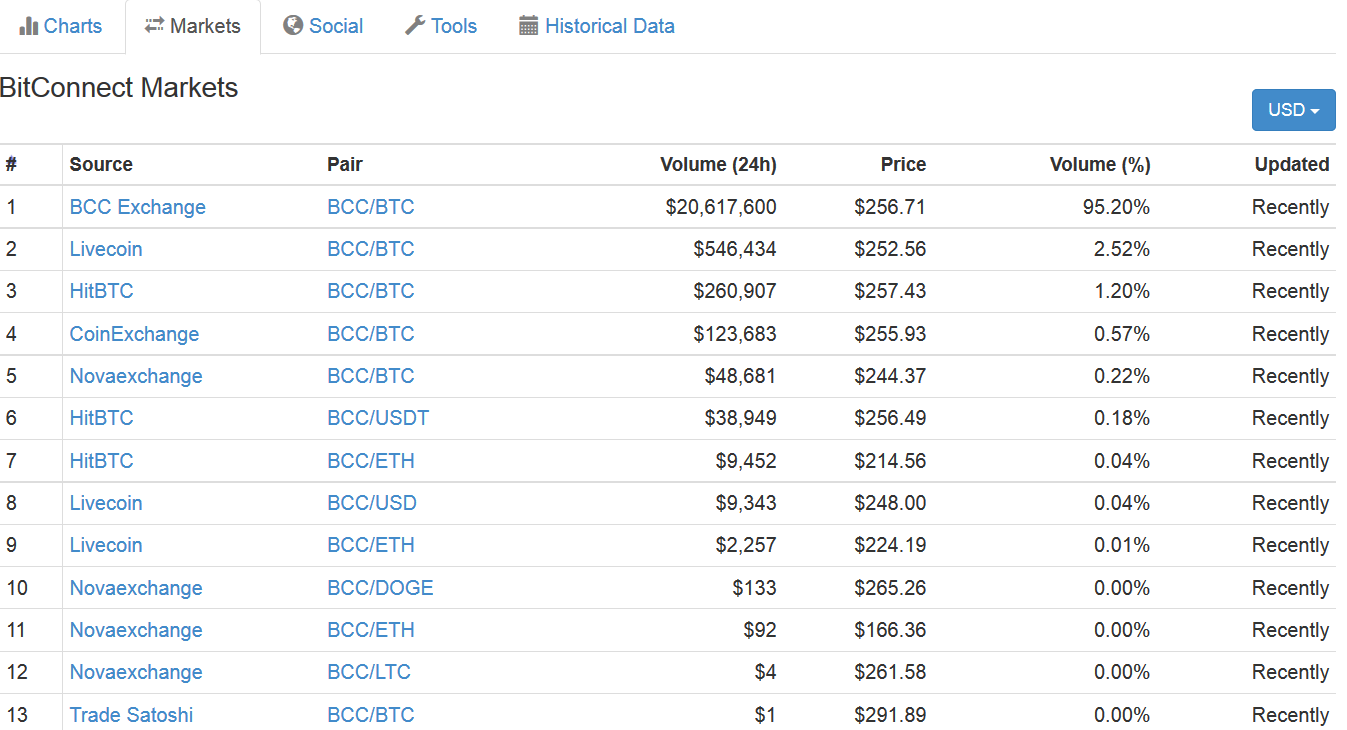Click the BCC/USD pair link

pos(373,503)
